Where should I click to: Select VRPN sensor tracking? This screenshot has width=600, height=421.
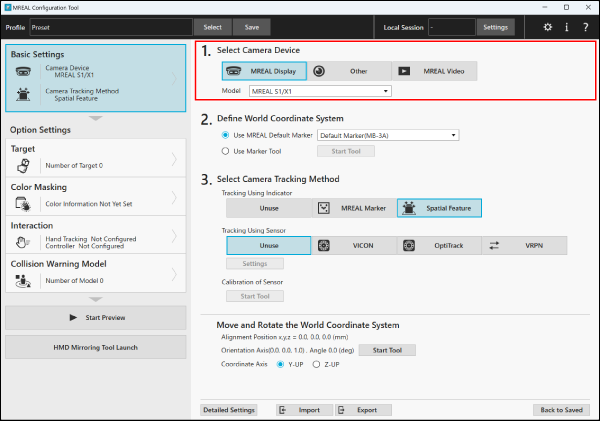[524, 245]
